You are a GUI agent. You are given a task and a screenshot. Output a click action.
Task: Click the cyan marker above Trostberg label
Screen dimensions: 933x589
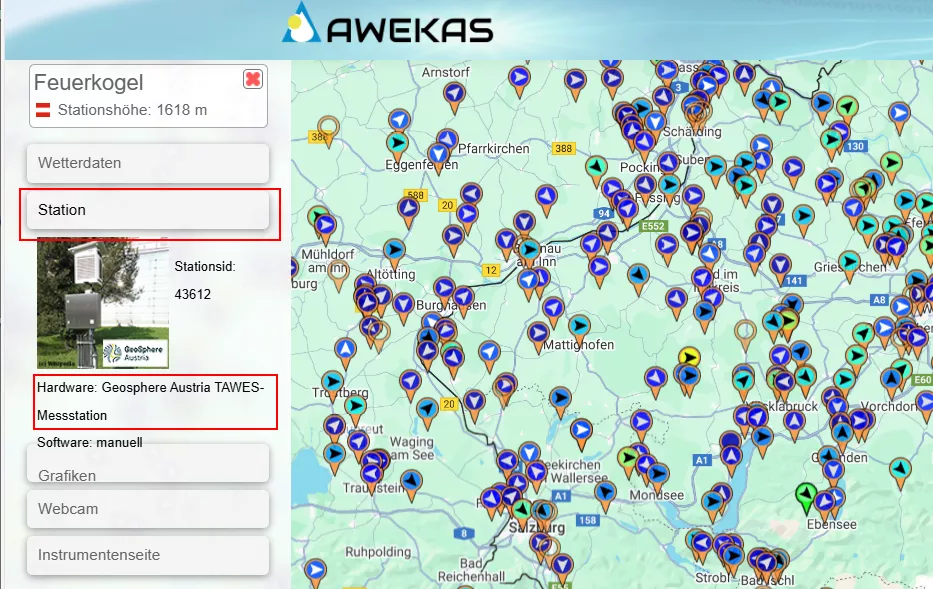tap(332, 384)
